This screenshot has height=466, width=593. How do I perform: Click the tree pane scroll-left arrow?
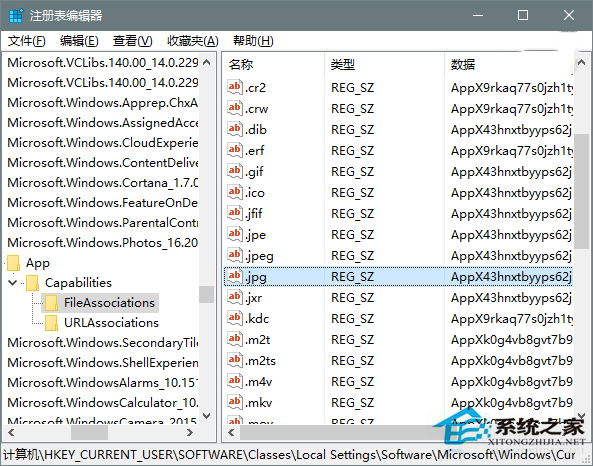click(11, 432)
